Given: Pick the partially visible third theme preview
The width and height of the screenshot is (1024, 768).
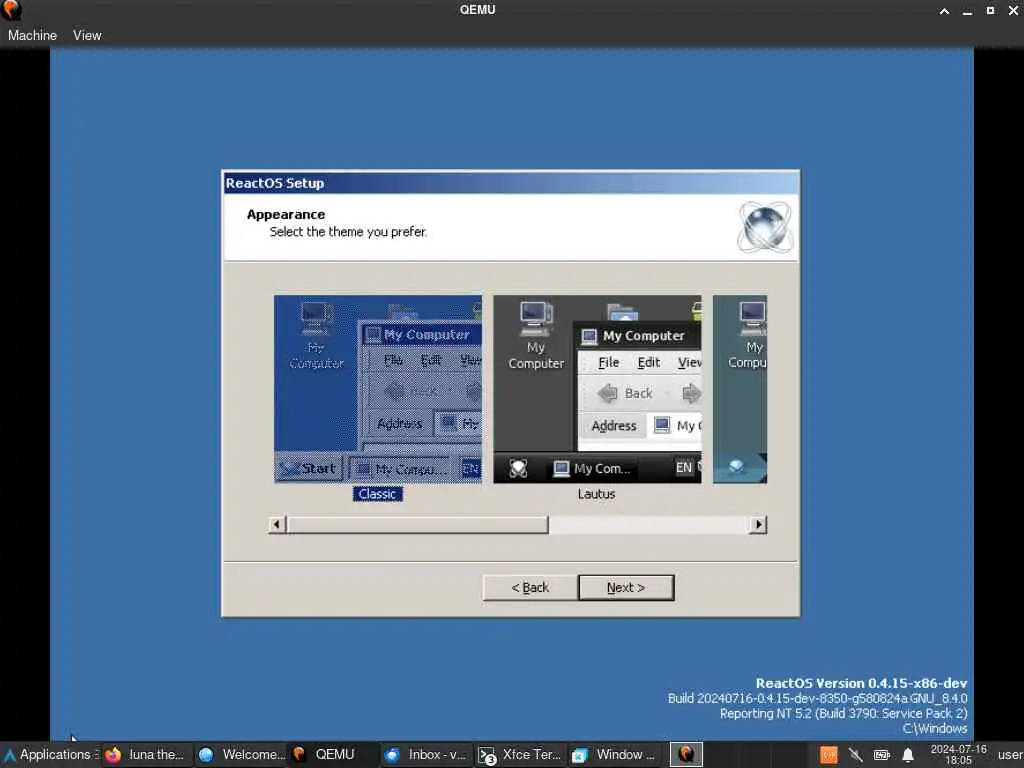Looking at the screenshot, I should [740, 389].
